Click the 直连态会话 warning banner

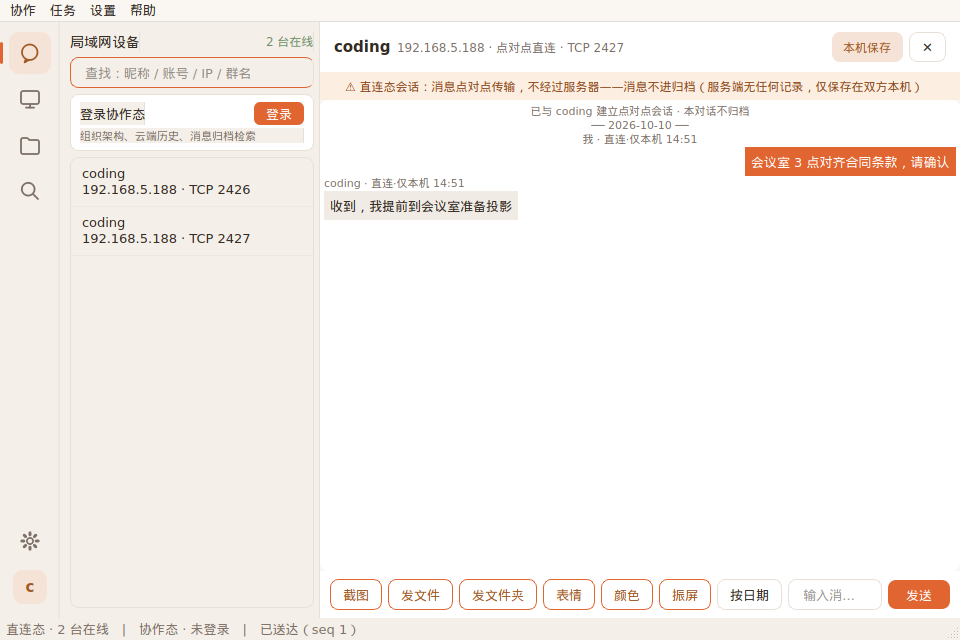click(x=640, y=86)
